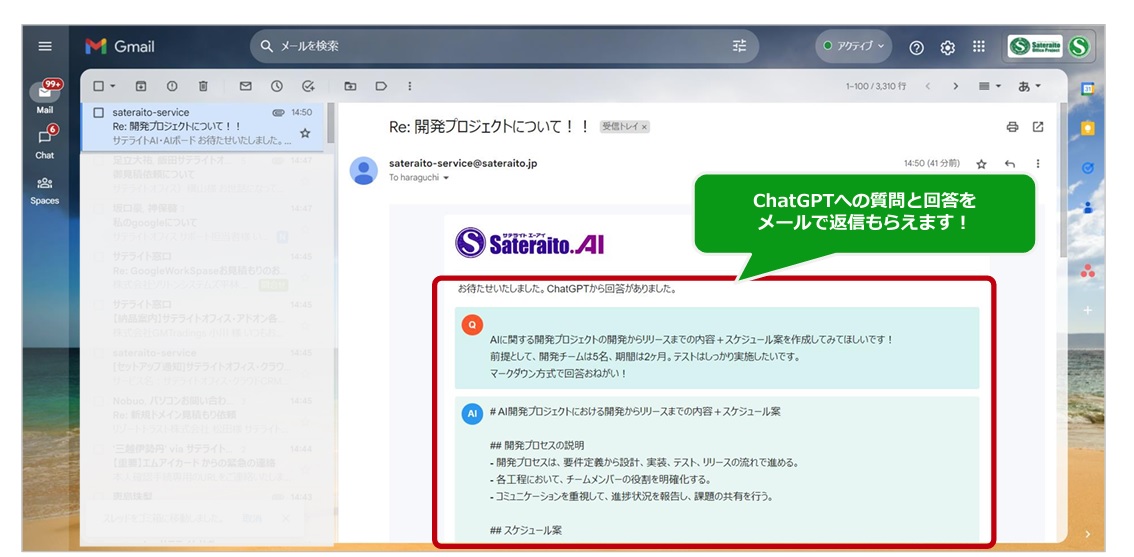Print the email using the printer icon
The image size is (1134, 557).
(x=1012, y=127)
